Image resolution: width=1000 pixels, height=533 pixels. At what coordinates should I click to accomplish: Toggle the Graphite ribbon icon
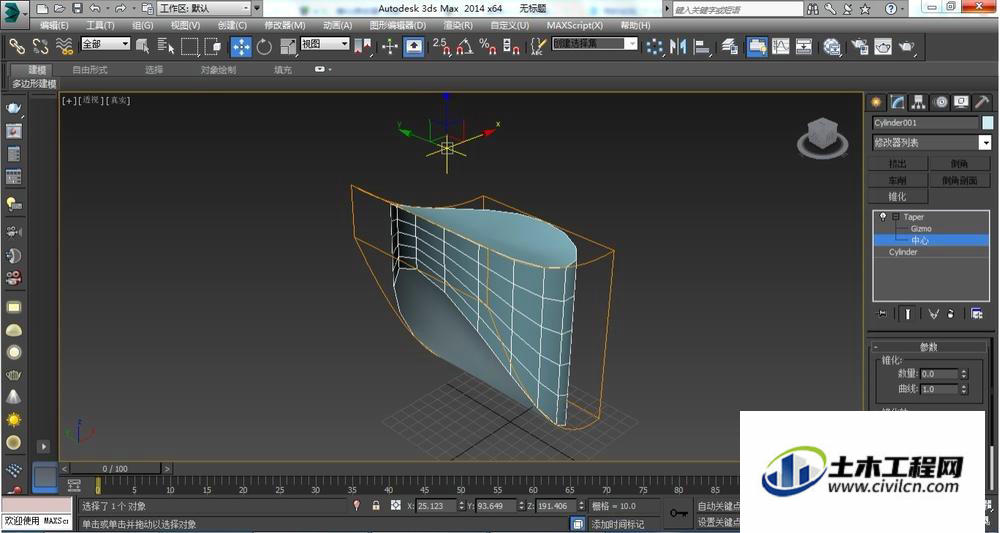coord(756,46)
